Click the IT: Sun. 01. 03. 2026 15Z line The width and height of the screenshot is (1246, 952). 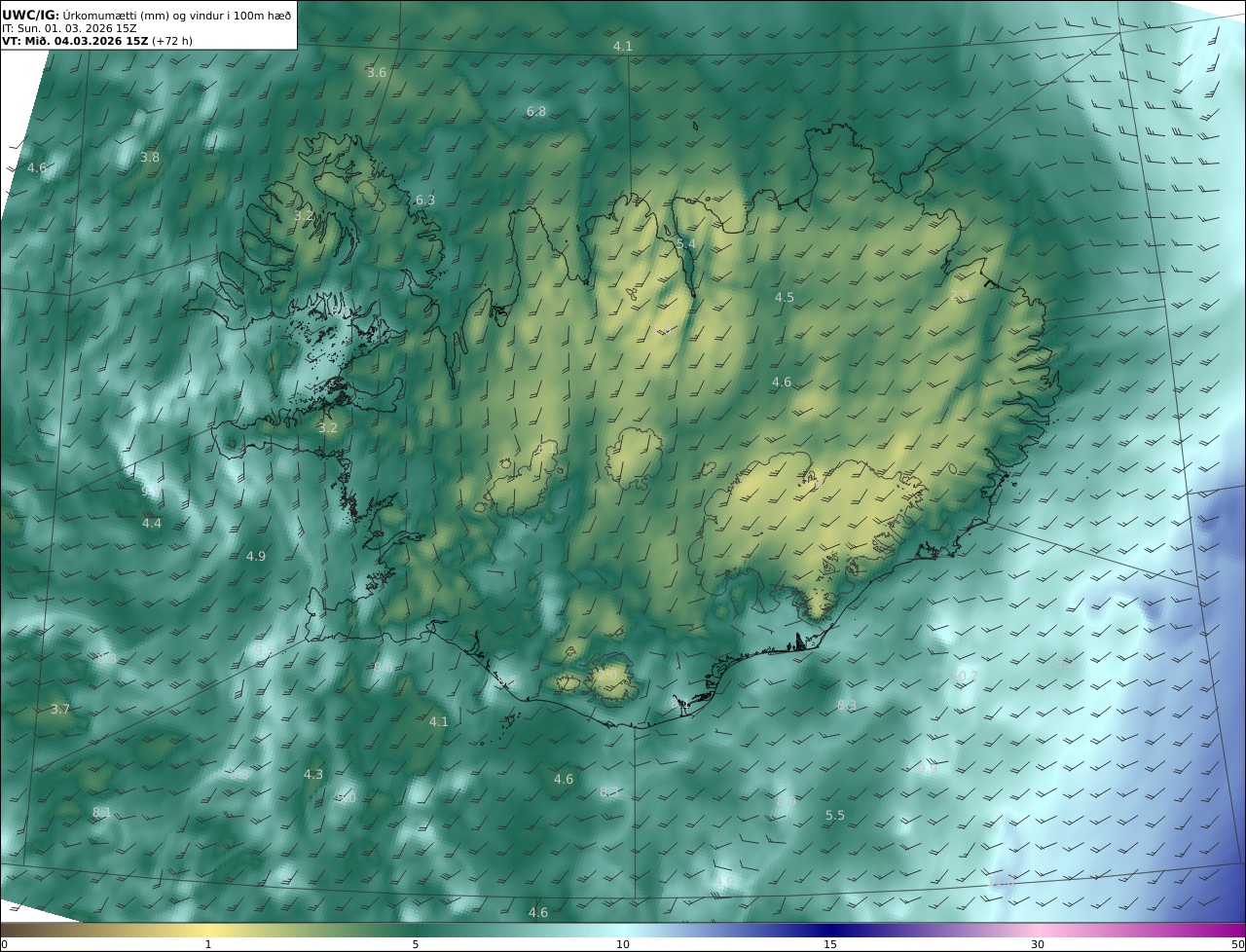(69, 28)
